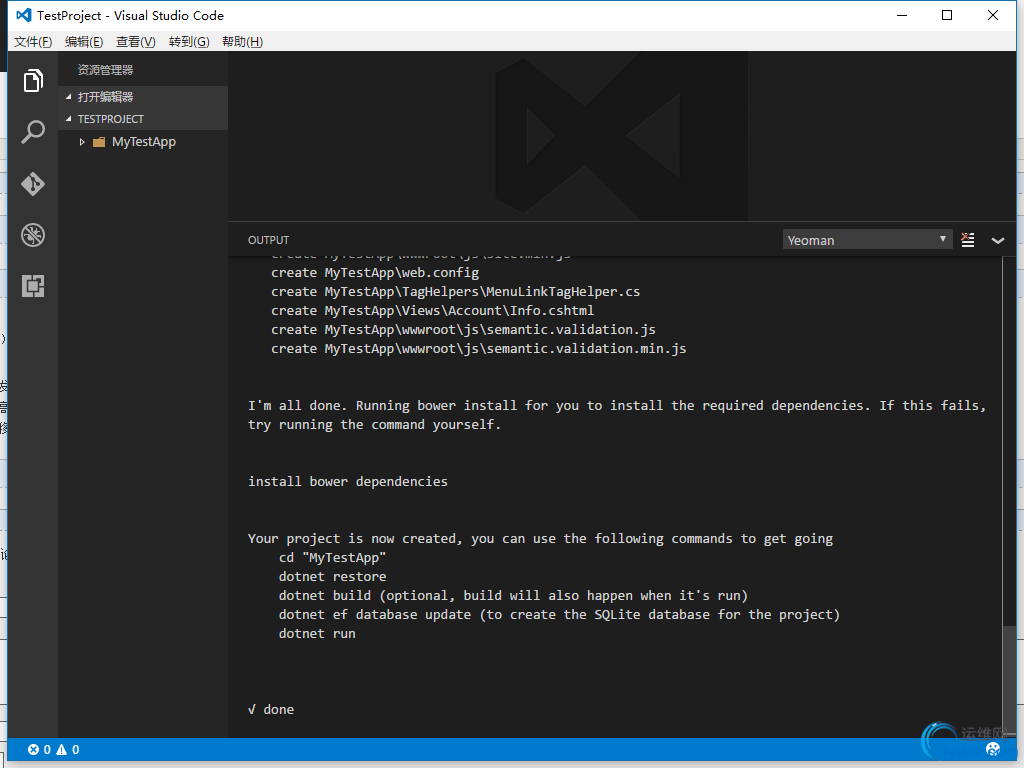This screenshot has width=1024, height=768.
Task: Collapse the 打开编辑器 section
Action: click(x=69, y=97)
